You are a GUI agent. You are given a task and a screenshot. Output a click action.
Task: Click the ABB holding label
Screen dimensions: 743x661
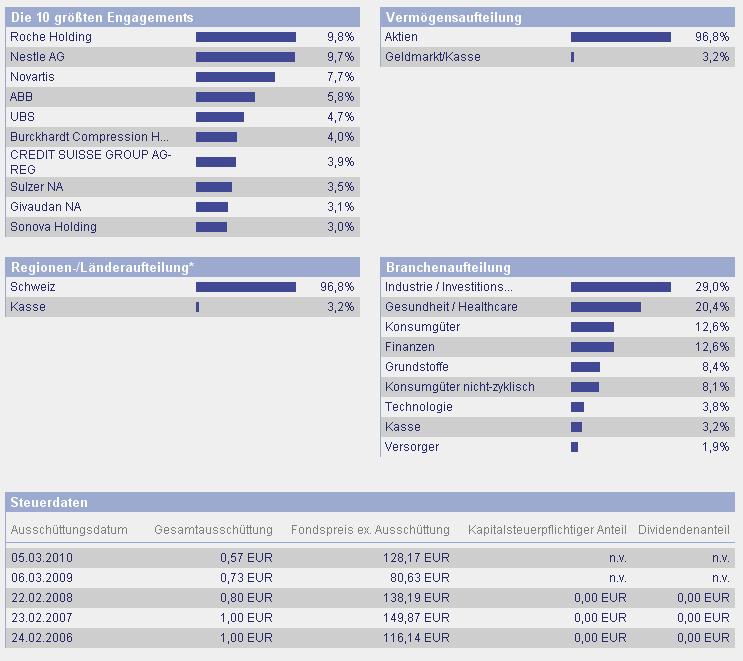tap(21, 97)
